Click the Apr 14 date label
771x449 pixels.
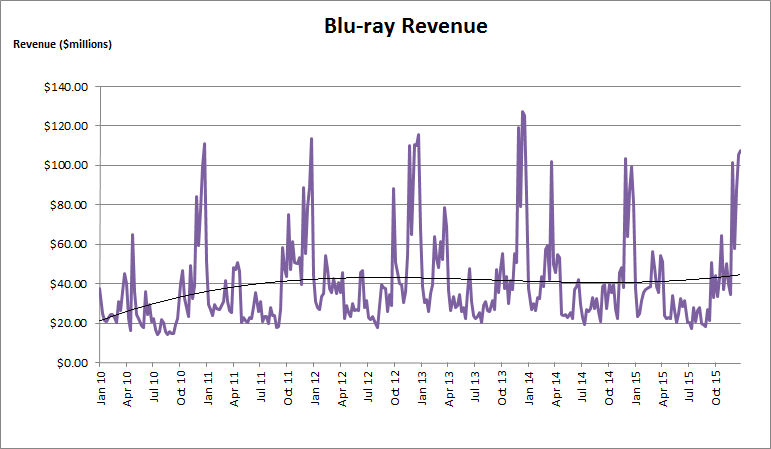coord(556,389)
